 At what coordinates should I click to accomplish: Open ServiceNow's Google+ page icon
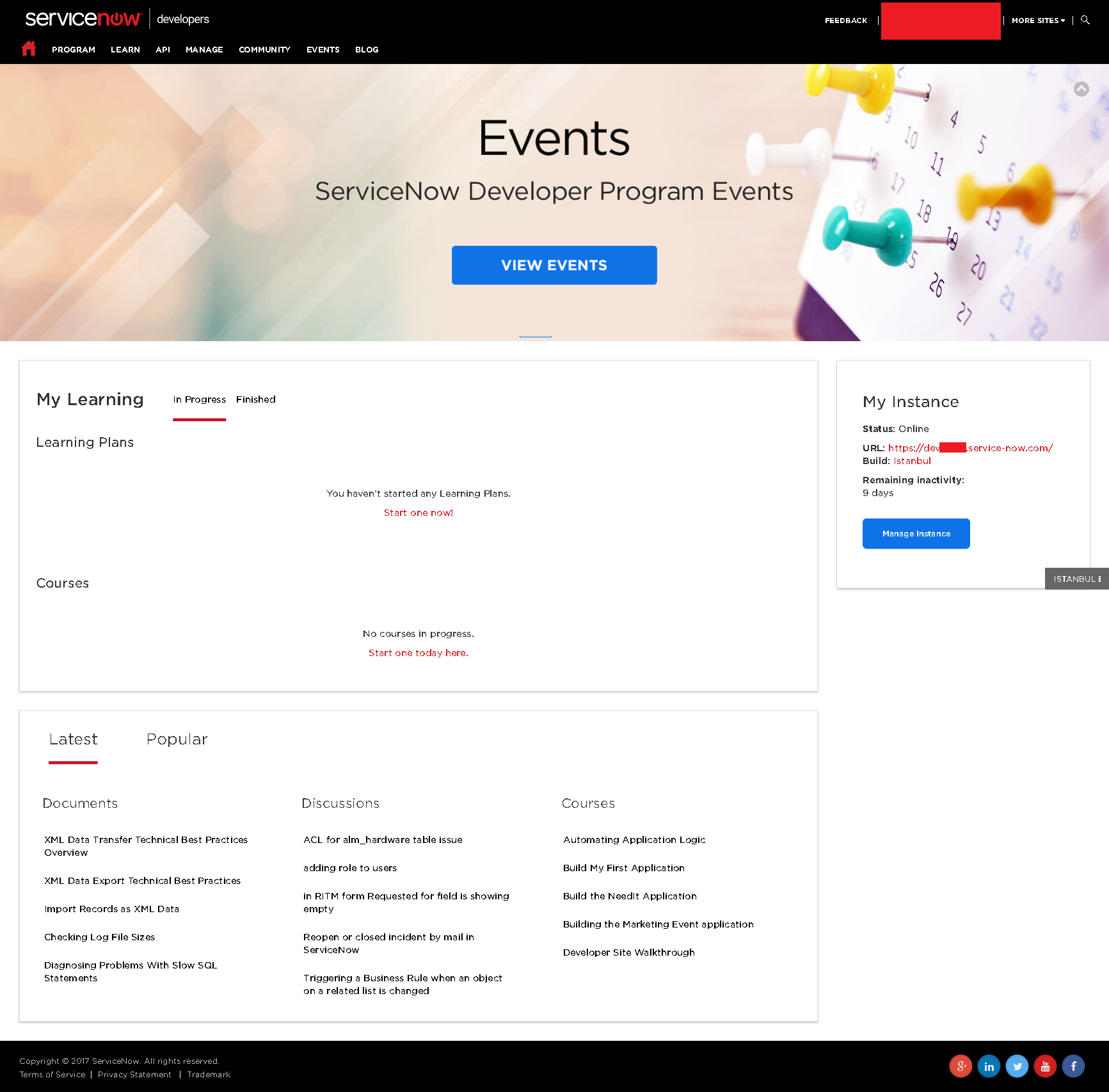pyautogui.click(x=961, y=1066)
